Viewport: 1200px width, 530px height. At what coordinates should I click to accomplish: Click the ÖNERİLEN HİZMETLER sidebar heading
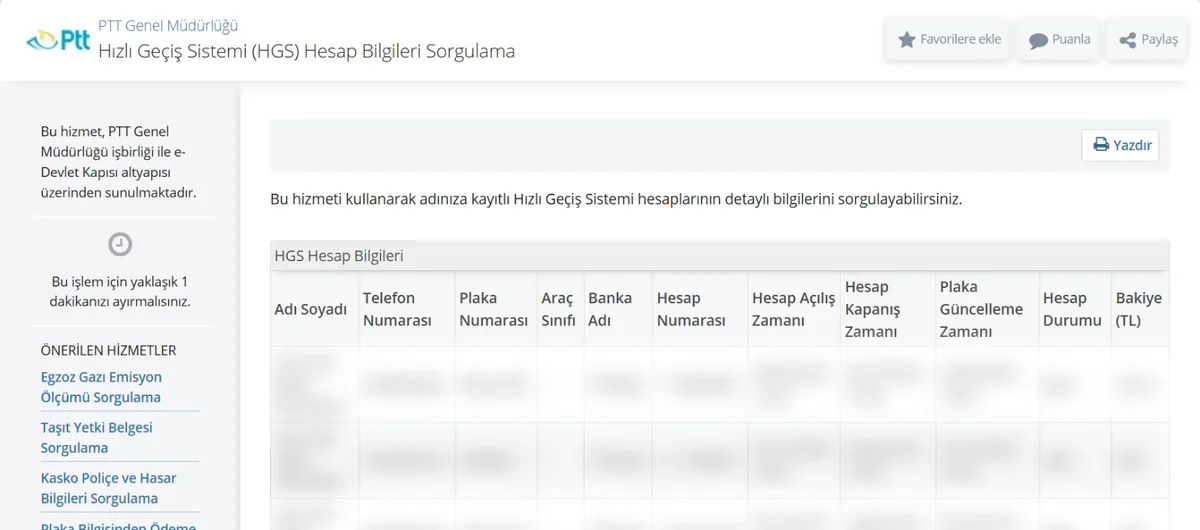[108, 350]
